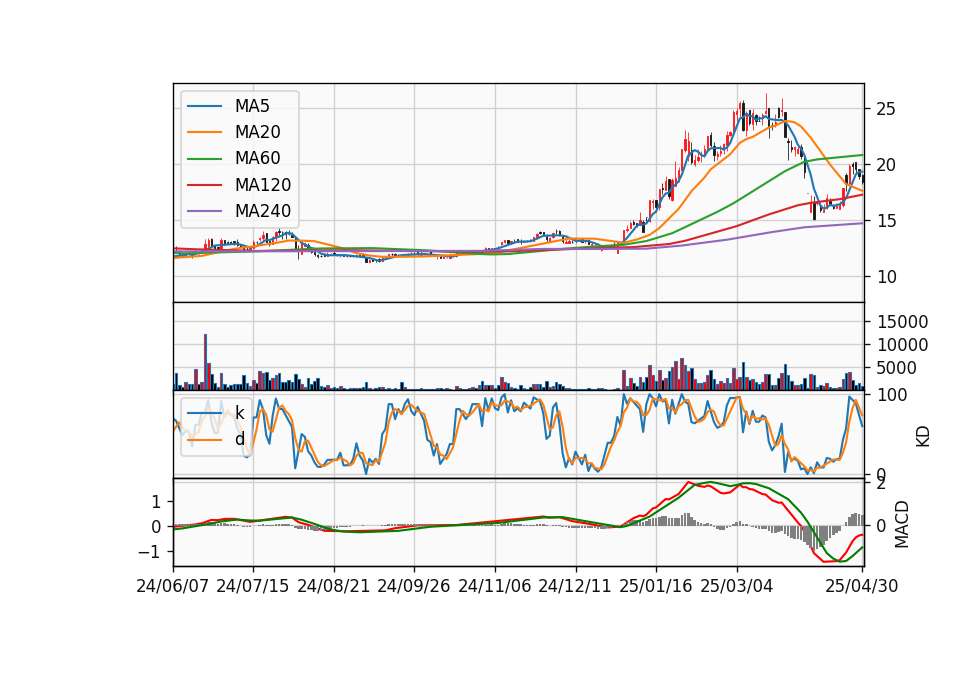Click the MA120 legend label
This screenshot has height=690, width=960.
pos(263,185)
